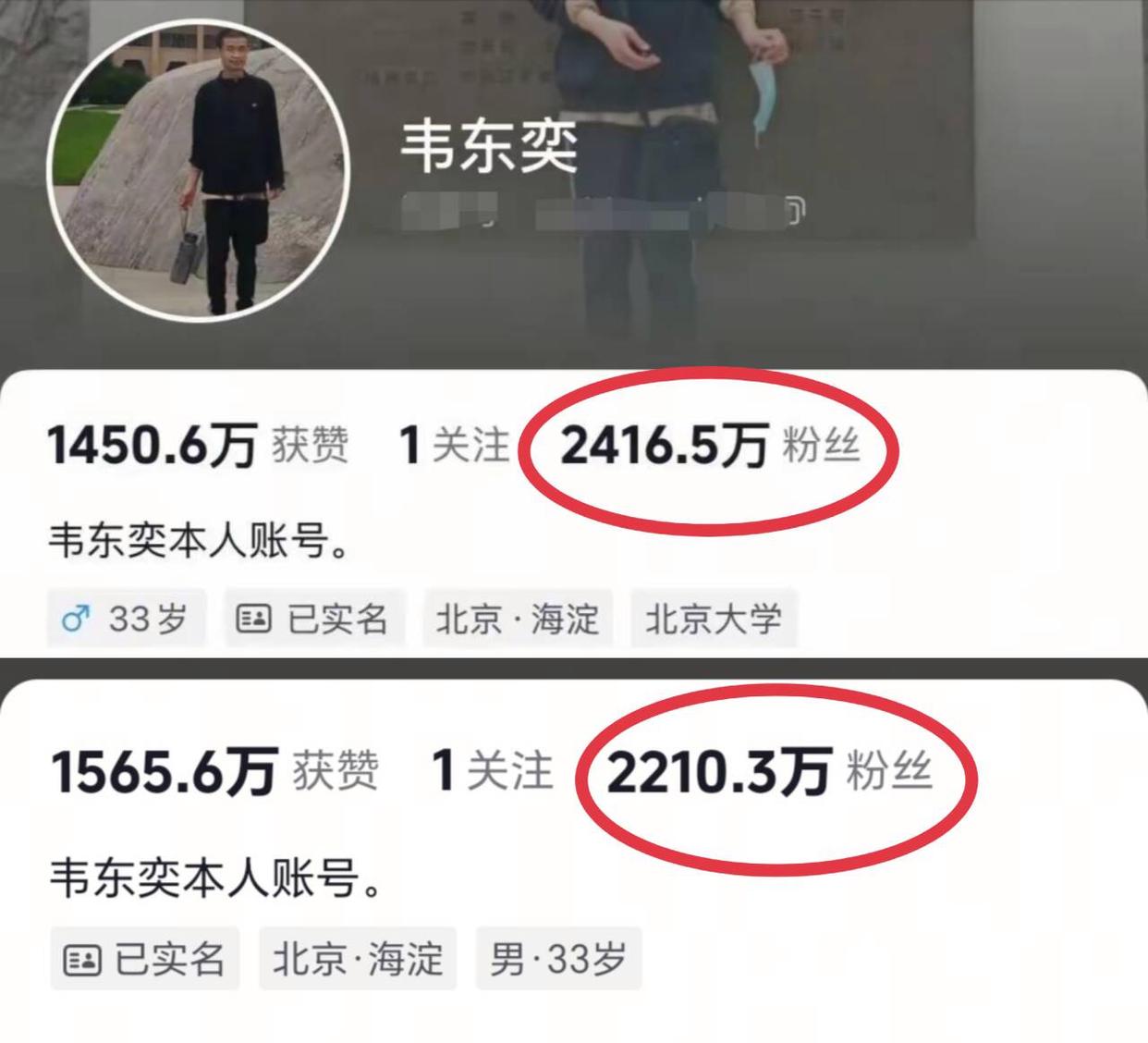Image resolution: width=1148 pixels, height=1043 pixels.
Task: Tap the bio text under 1565.6万 获赞
Action: 215,877
